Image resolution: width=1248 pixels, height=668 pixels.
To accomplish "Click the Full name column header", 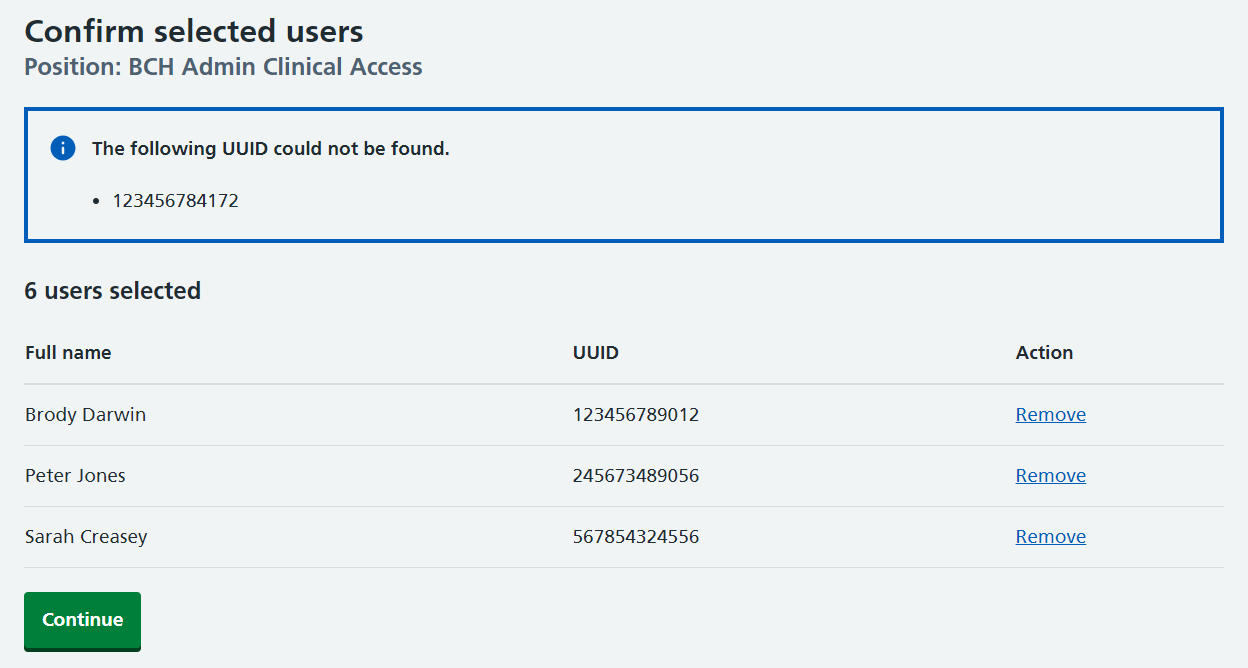I will (x=68, y=353).
